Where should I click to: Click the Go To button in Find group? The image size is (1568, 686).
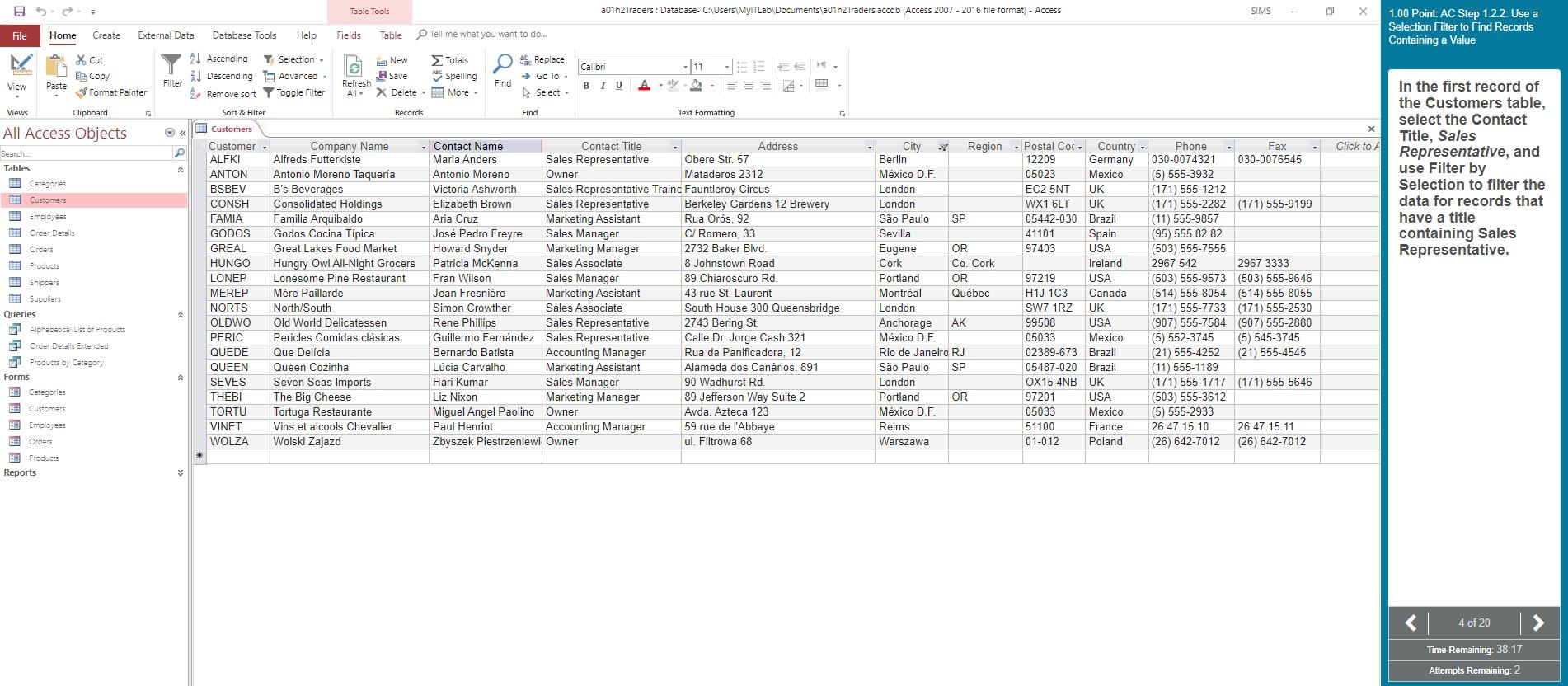544,76
